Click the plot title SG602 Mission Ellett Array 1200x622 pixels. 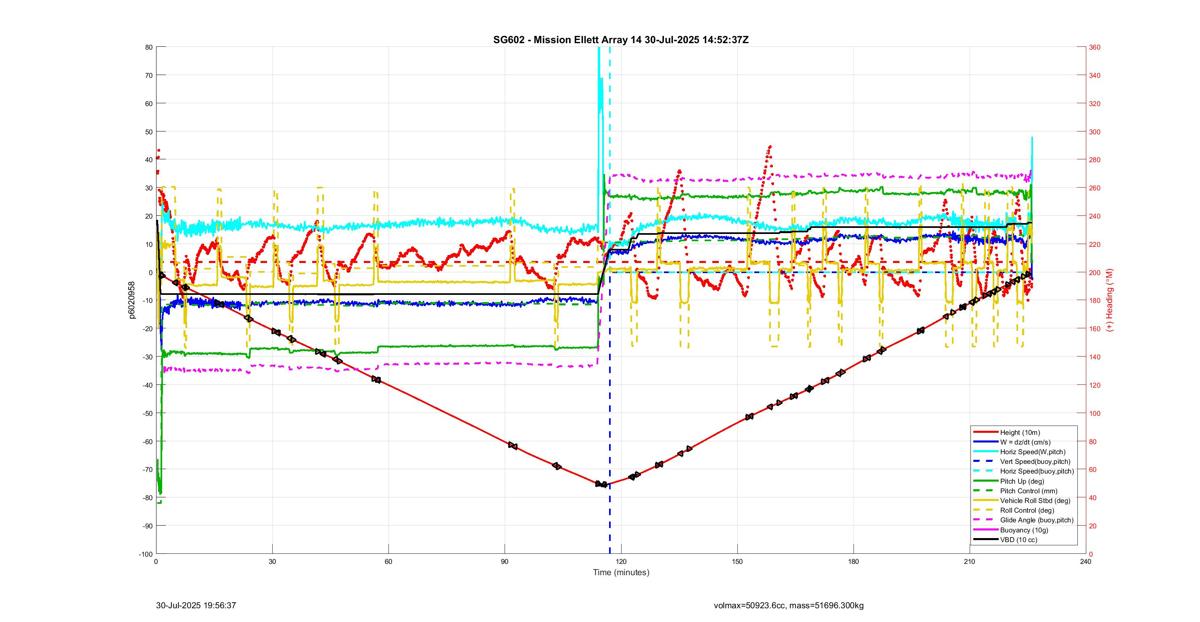click(x=621, y=39)
